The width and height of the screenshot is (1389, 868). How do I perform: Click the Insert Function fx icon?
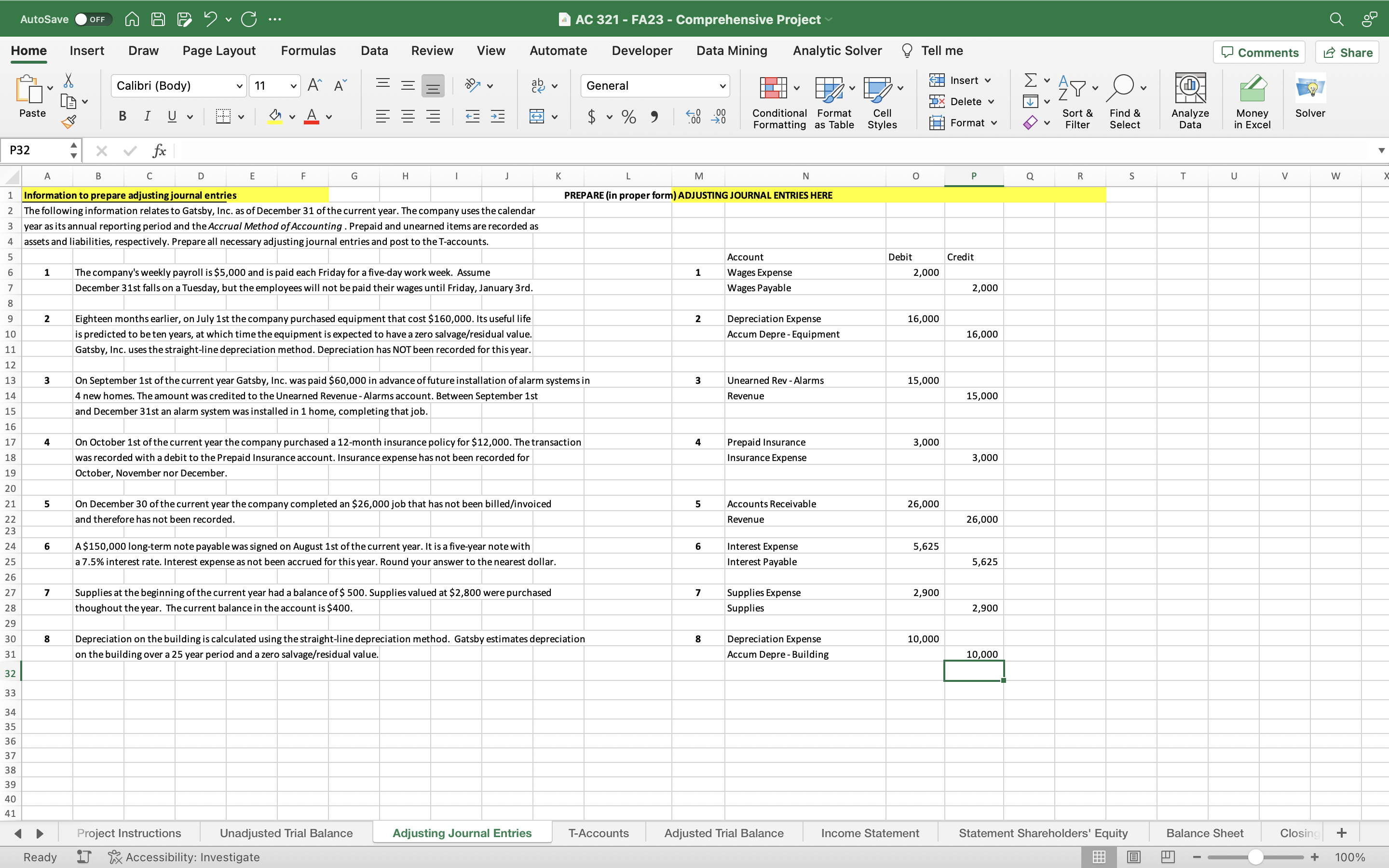159,151
